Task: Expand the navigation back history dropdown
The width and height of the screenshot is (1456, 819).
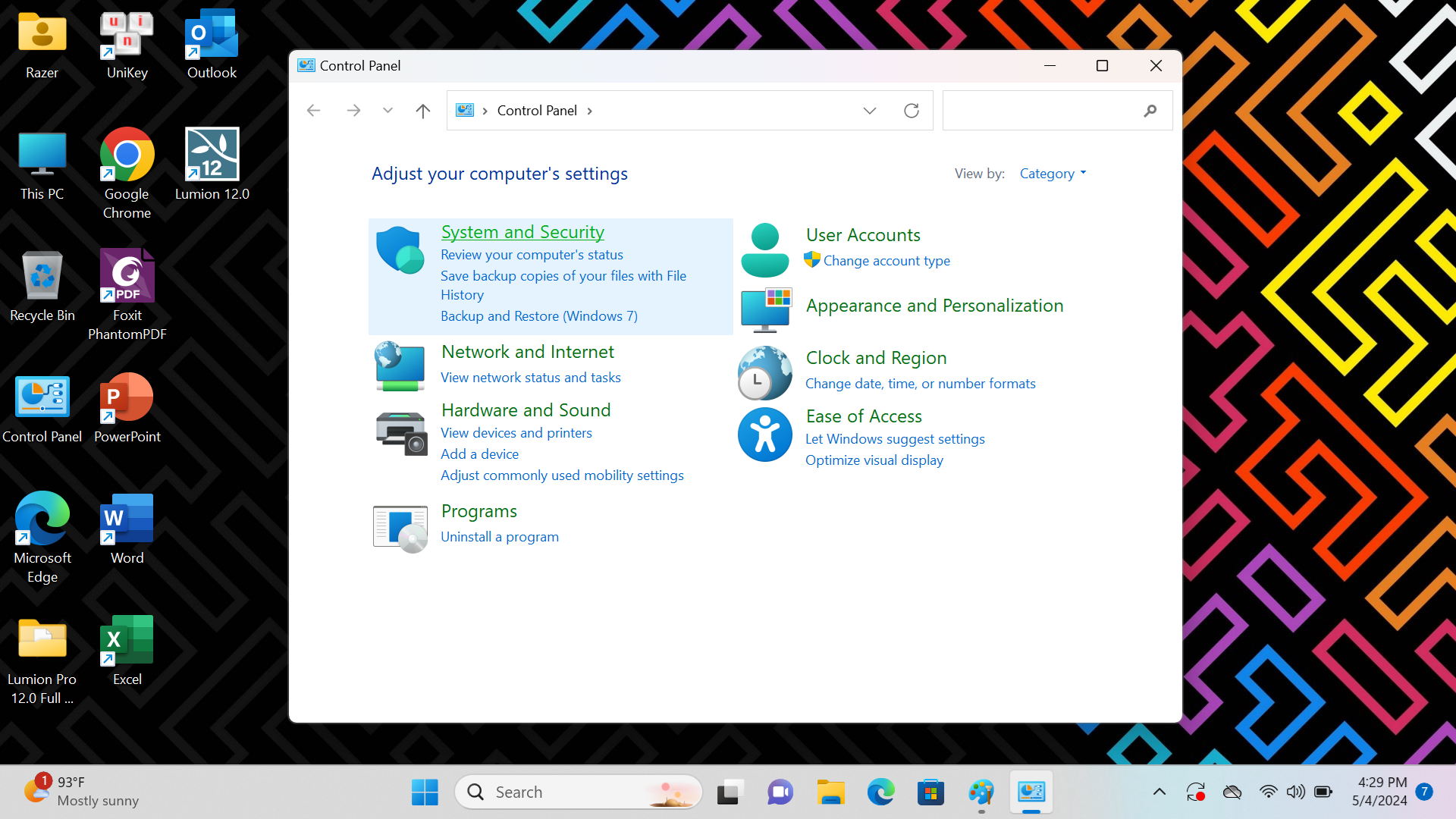Action: coord(388,110)
